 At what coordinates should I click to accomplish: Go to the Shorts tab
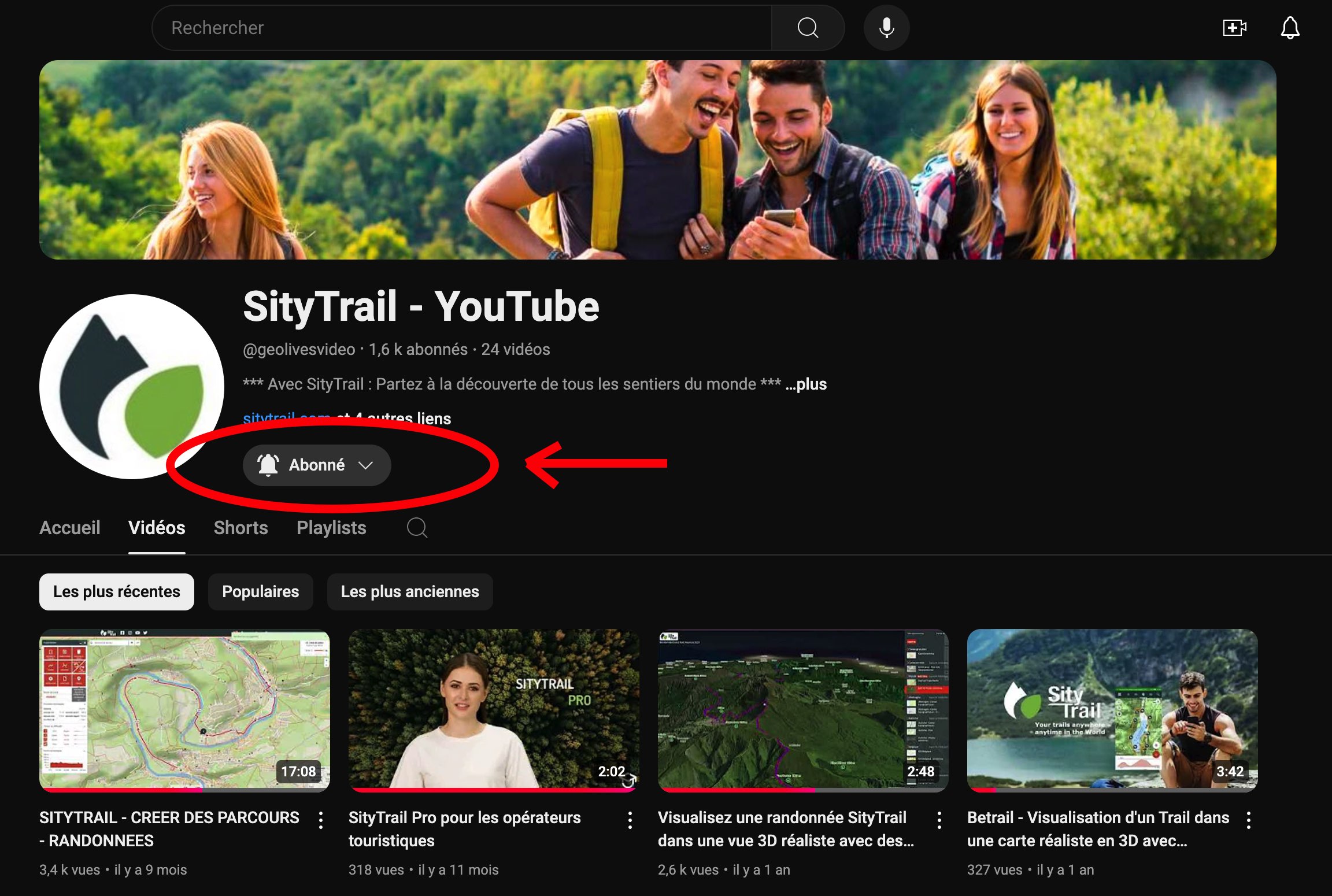(241, 528)
